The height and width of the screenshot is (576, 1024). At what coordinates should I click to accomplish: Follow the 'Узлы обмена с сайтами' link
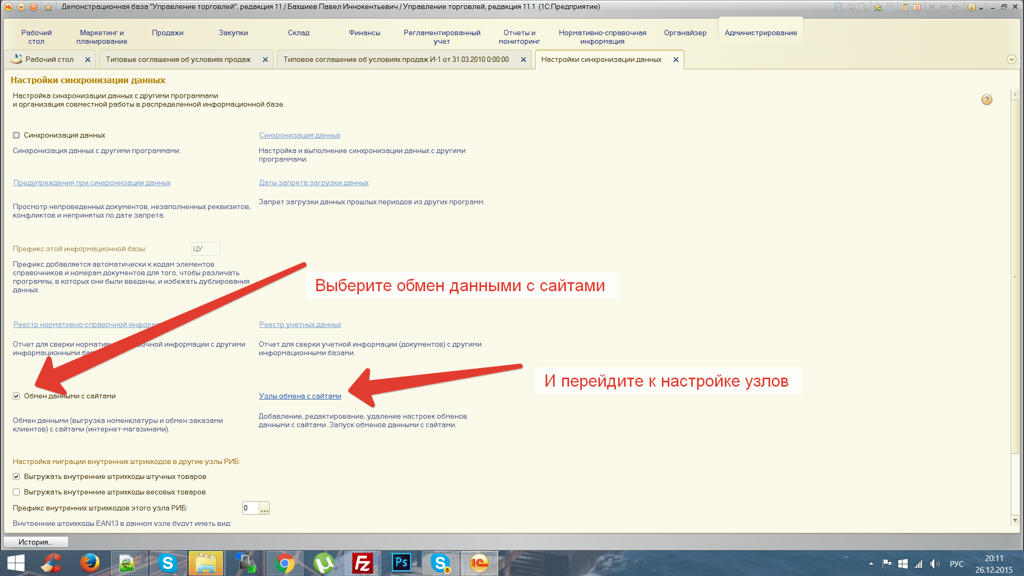300,396
